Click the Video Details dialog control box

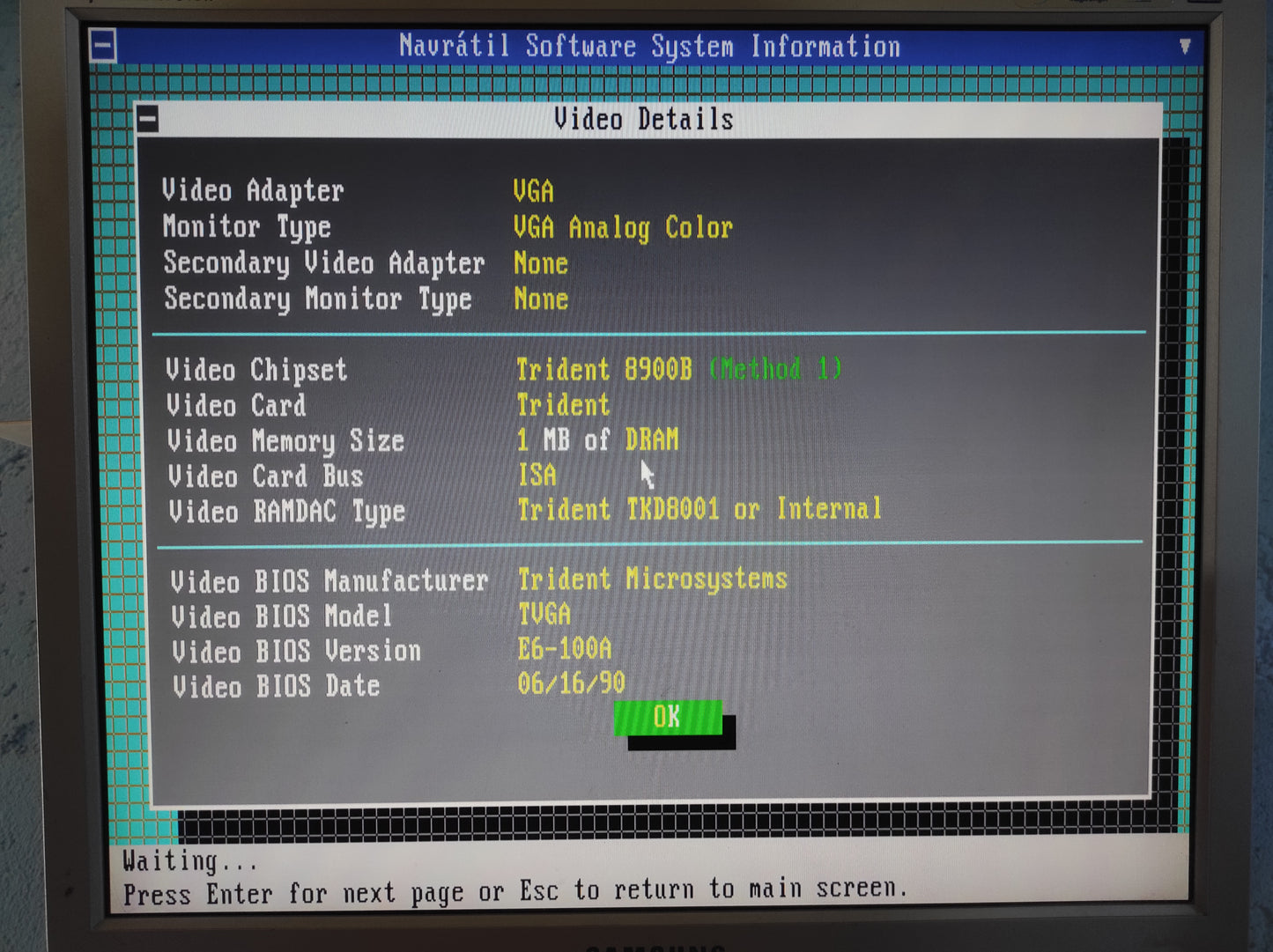pos(148,119)
